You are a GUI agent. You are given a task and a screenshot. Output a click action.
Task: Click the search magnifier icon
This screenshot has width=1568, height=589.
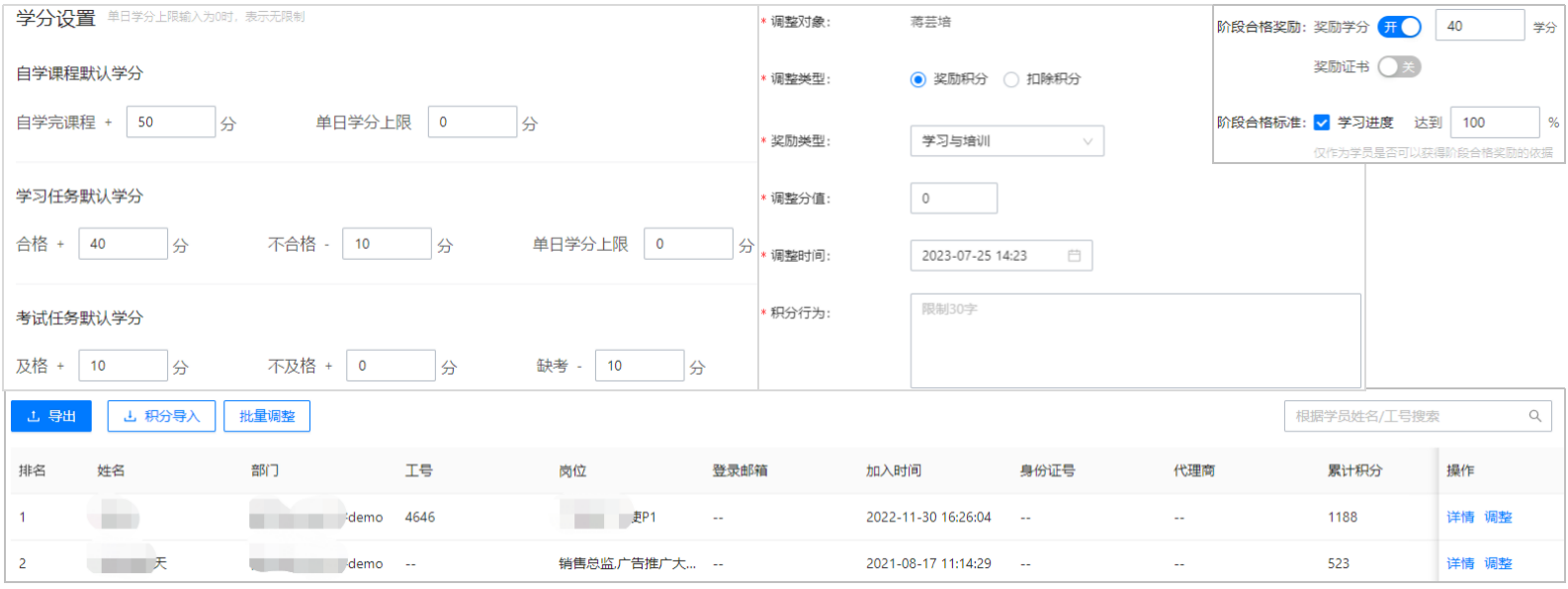[1534, 416]
